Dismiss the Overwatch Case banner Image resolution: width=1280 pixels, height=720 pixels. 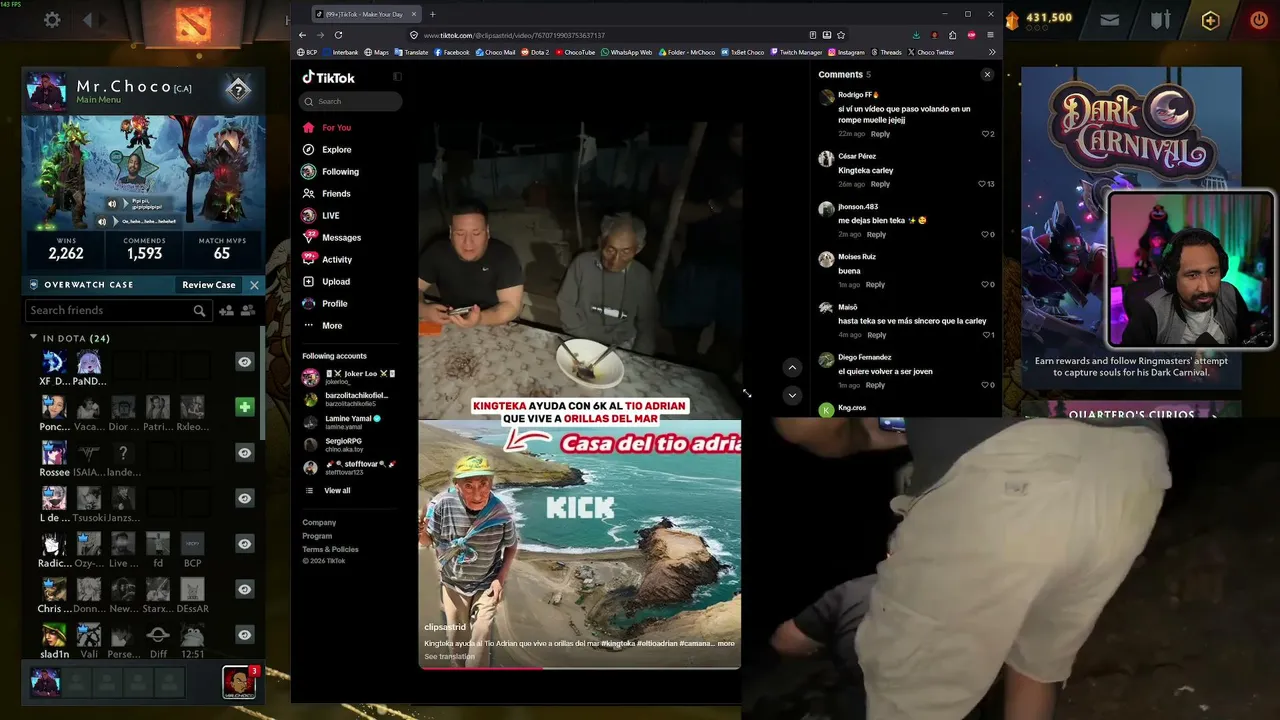click(254, 285)
